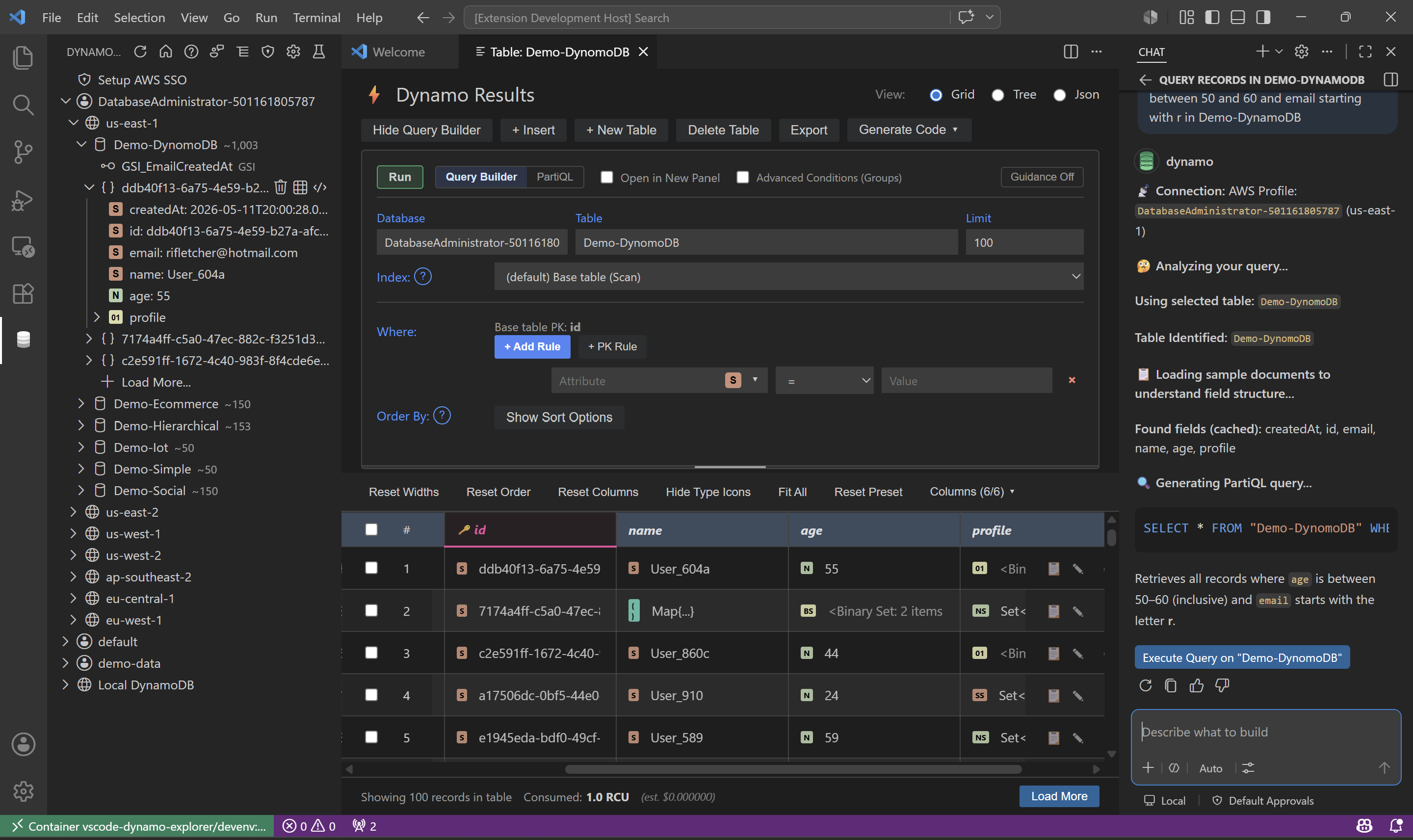
Task: Select Tree view radio button
Action: point(997,95)
